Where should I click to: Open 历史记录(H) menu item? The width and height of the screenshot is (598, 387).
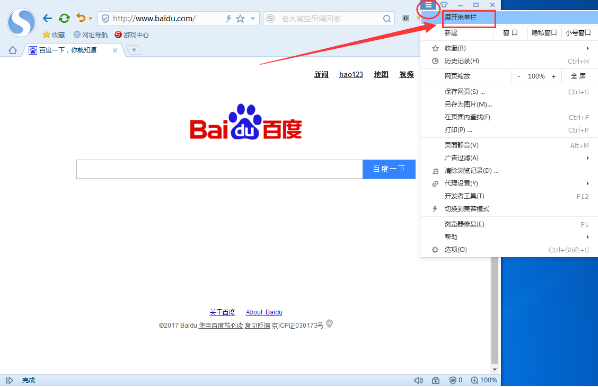pos(509,61)
